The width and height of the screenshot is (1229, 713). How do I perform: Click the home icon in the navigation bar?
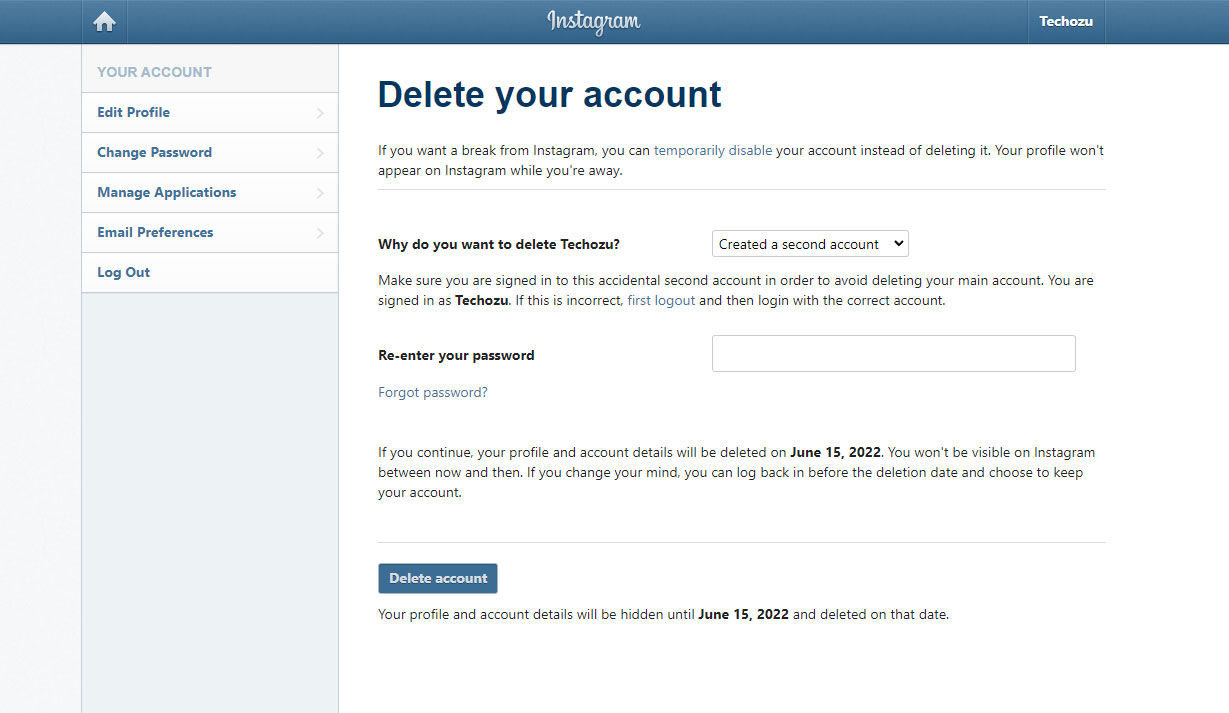tap(104, 21)
